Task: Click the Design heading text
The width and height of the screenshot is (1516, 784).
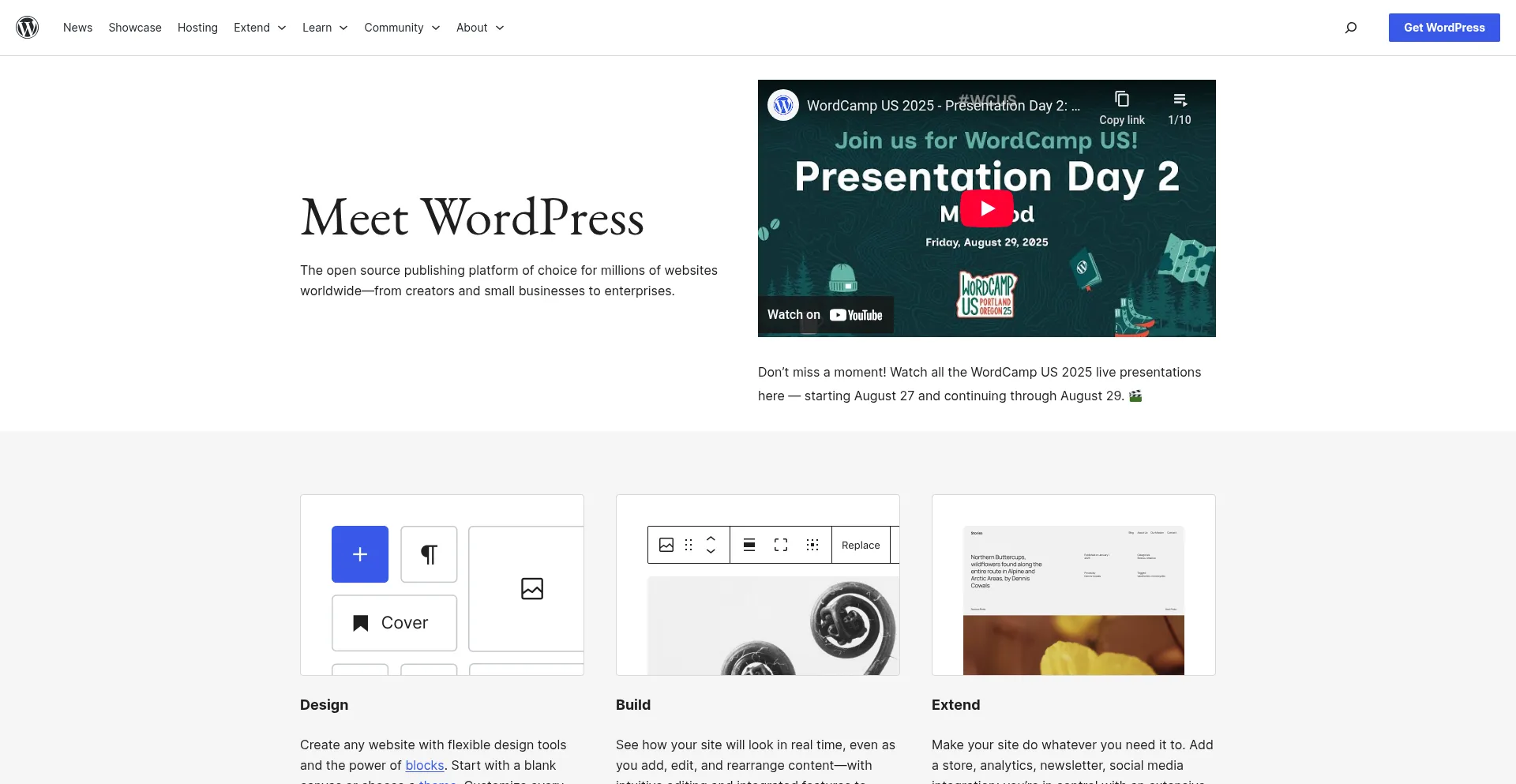Action: 324,705
